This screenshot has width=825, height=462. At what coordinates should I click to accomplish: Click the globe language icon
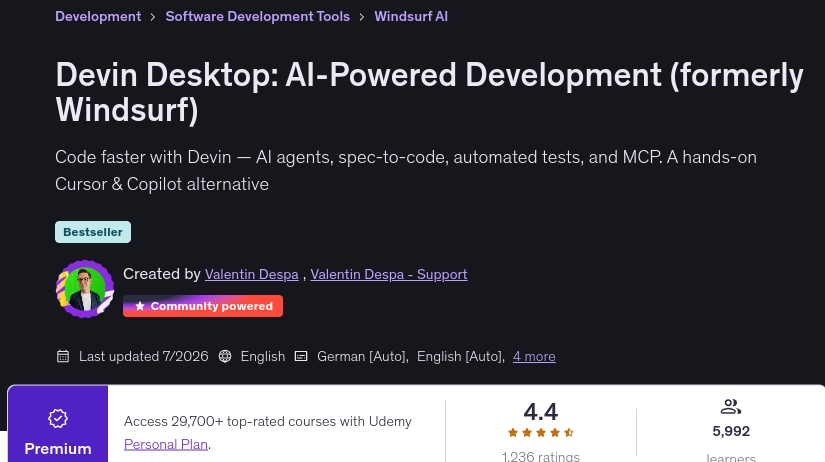[225, 356]
